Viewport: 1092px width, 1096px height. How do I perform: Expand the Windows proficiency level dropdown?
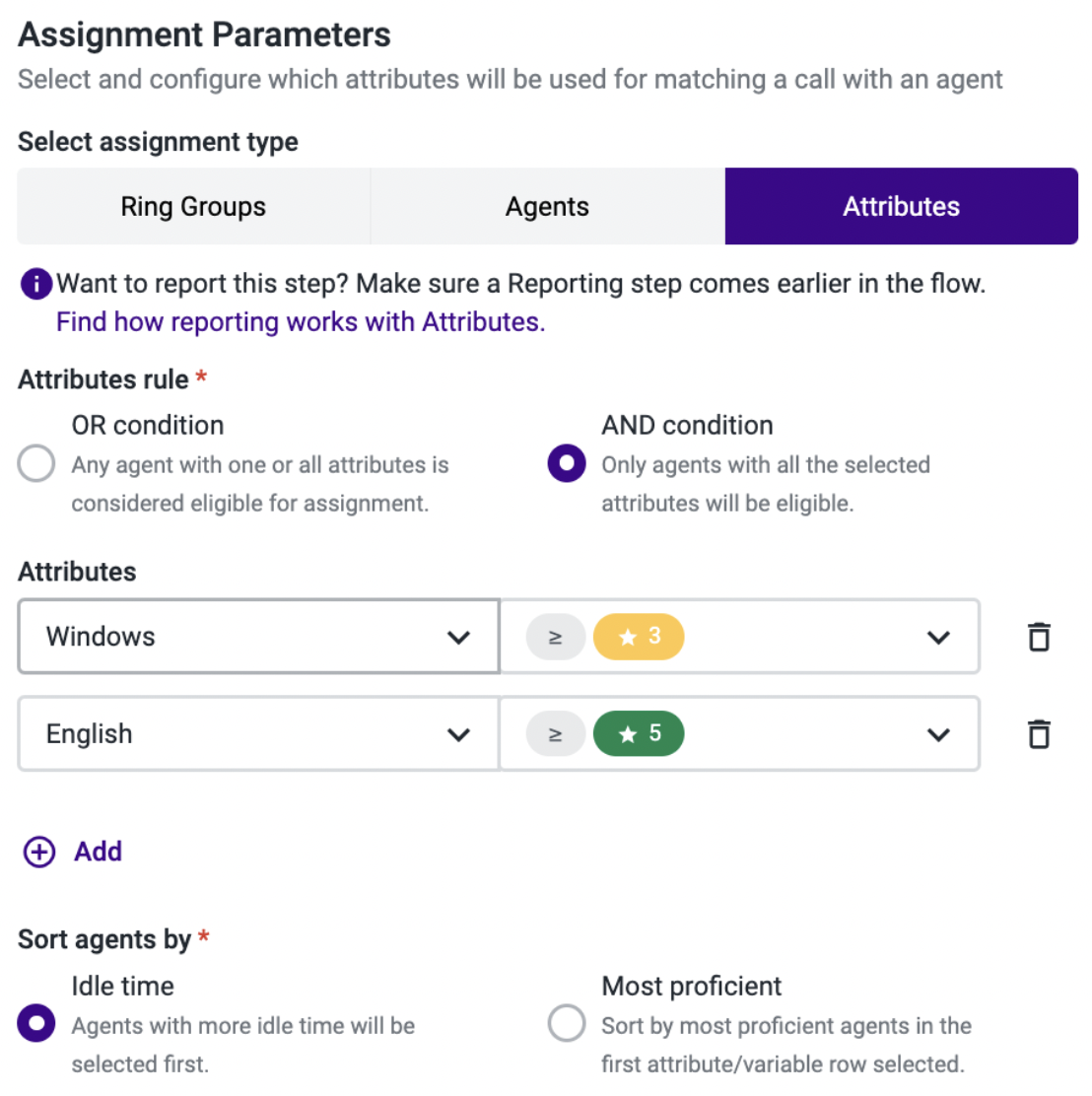(x=739, y=636)
